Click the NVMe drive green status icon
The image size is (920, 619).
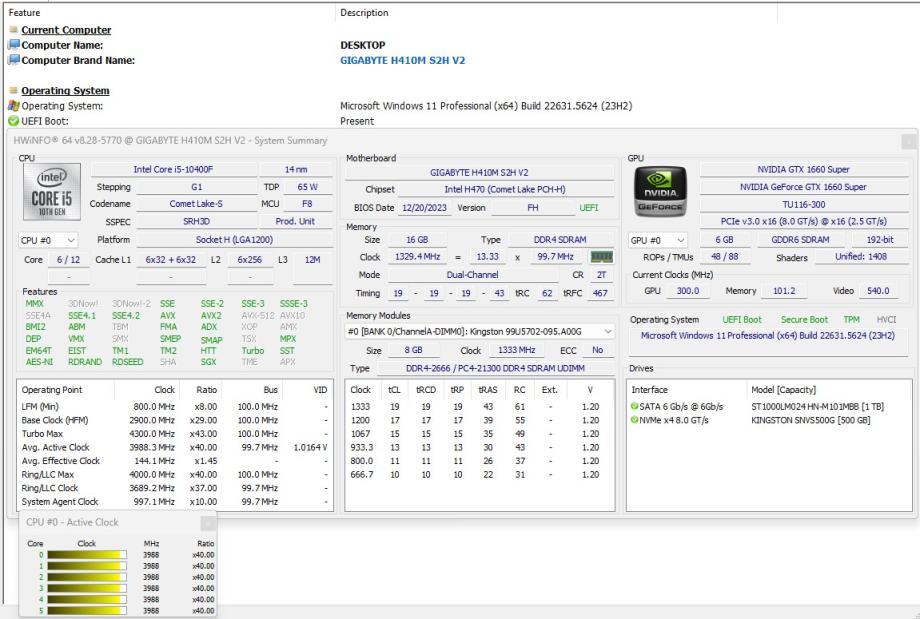point(635,420)
